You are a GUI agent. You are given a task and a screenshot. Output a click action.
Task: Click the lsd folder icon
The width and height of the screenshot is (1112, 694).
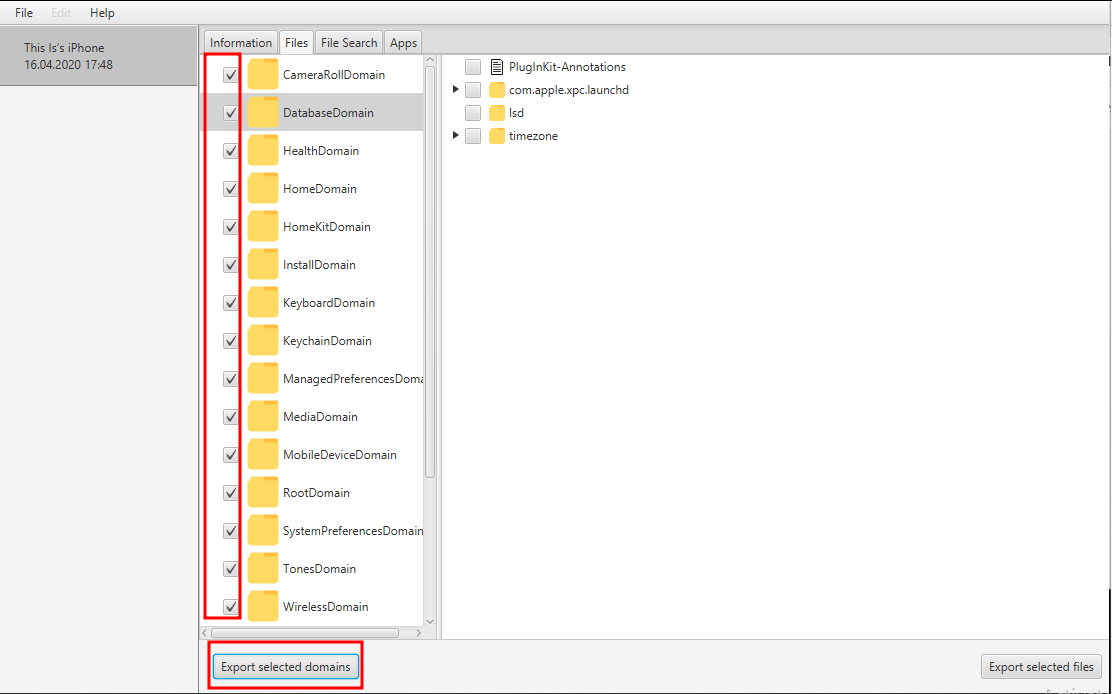tap(496, 113)
